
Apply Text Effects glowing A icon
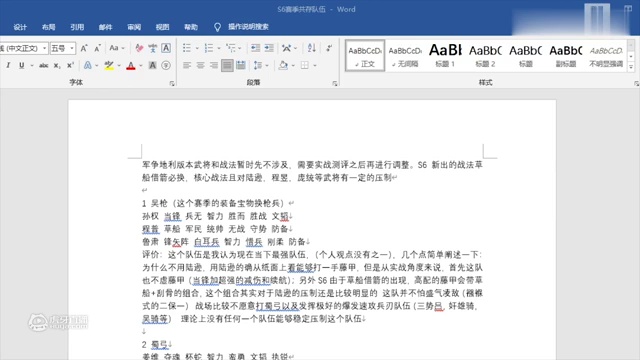click(87, 65)
